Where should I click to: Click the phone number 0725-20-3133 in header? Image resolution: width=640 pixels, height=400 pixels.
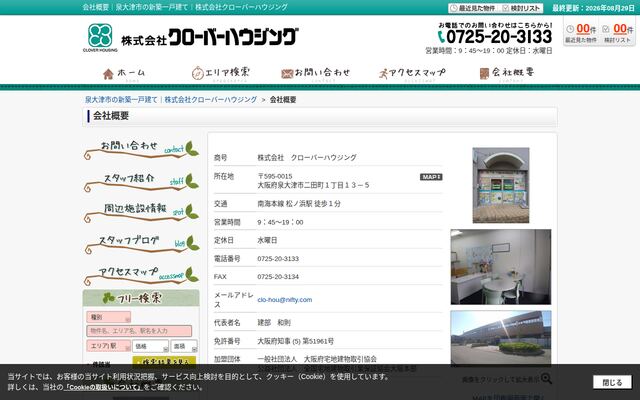point(495,37)
